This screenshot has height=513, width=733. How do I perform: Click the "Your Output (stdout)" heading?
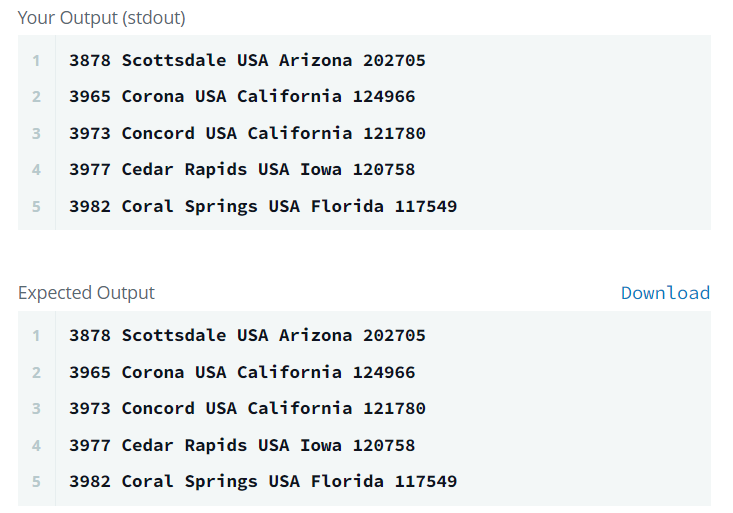[101, 18]
